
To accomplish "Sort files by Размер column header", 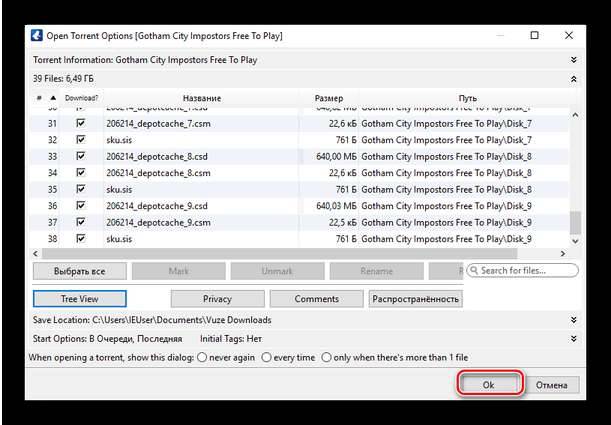I will (x=328, y=98).
